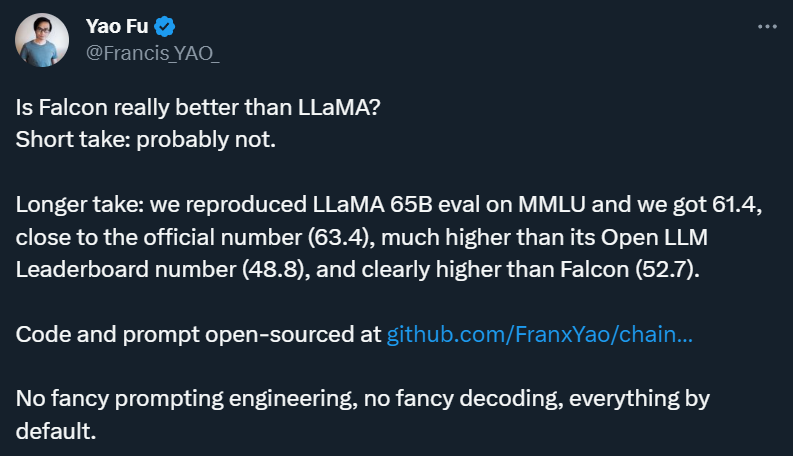Follow the github.com/FranxYao/chain link
793x456 pixels.
click(x=540, y=334)
